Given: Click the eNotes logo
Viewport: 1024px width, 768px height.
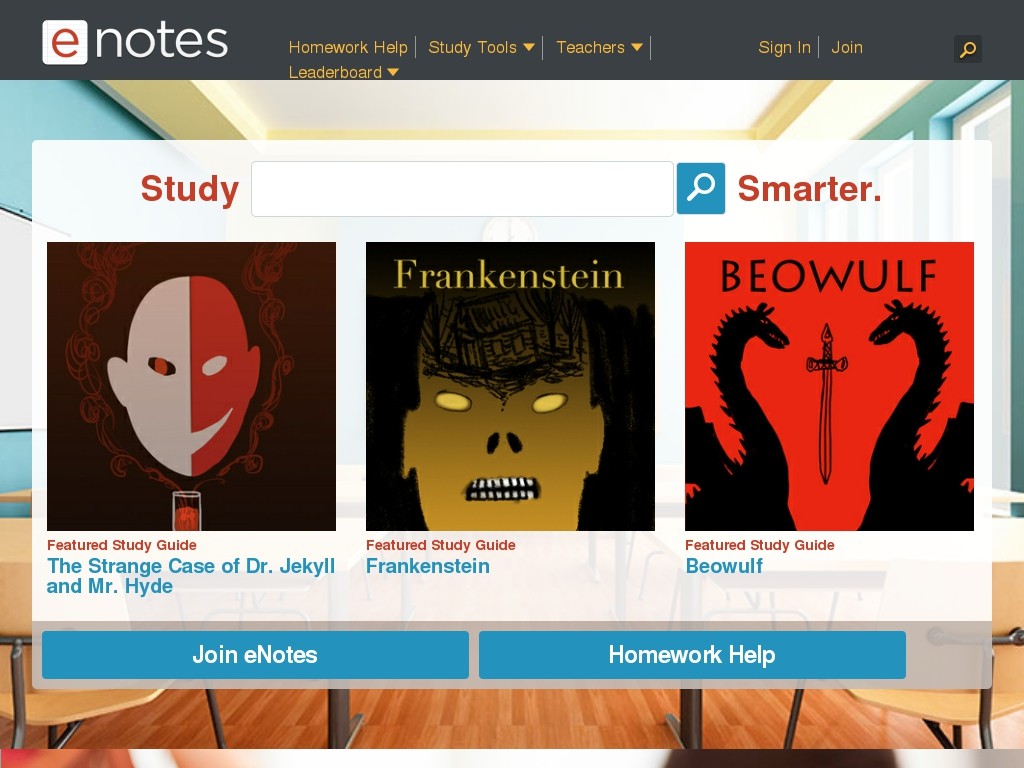Looking at the screenshot, I should tap(135, 42).
